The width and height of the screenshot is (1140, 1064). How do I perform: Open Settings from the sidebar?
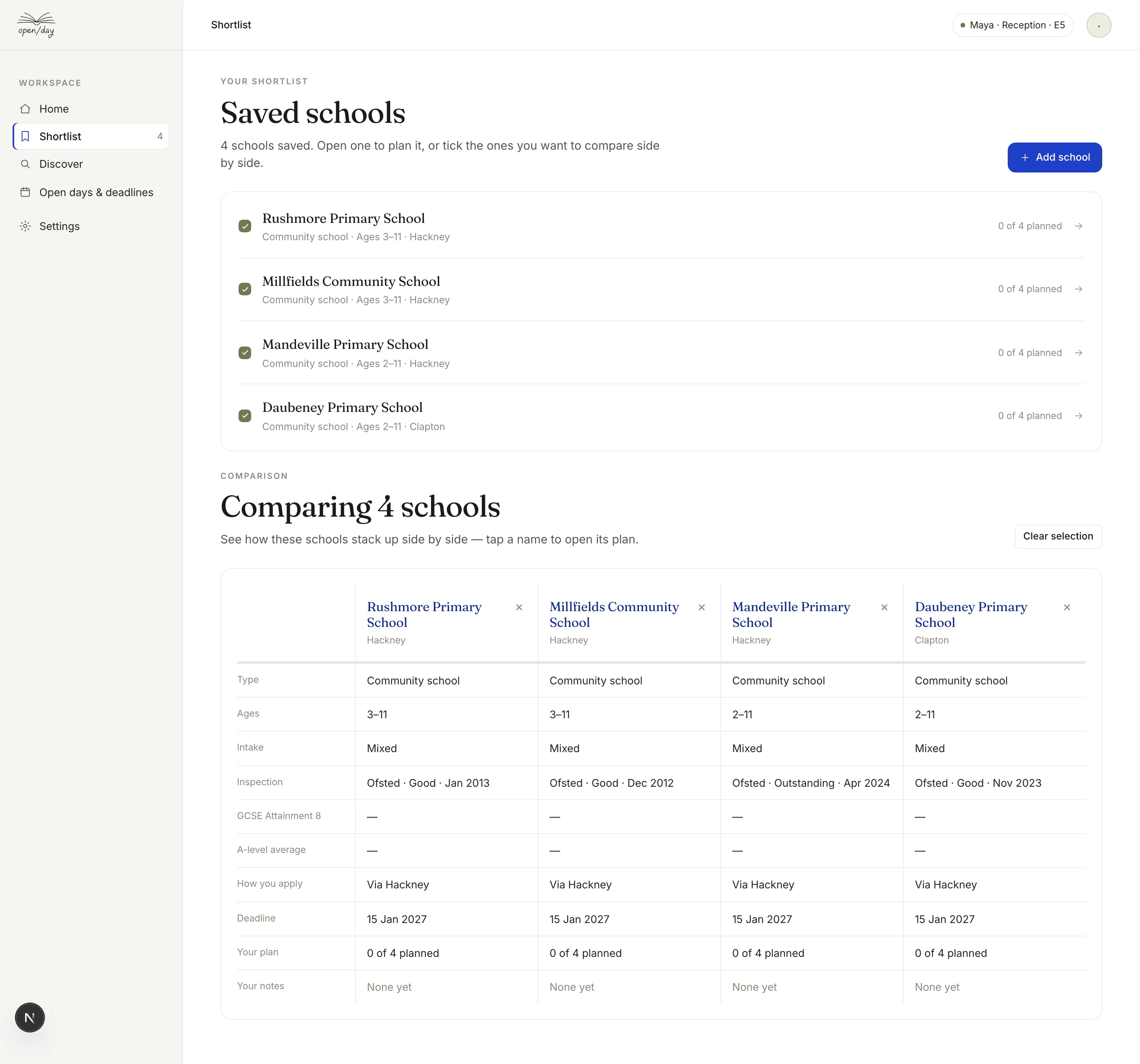pyautogui.click(x=91, y=226)
